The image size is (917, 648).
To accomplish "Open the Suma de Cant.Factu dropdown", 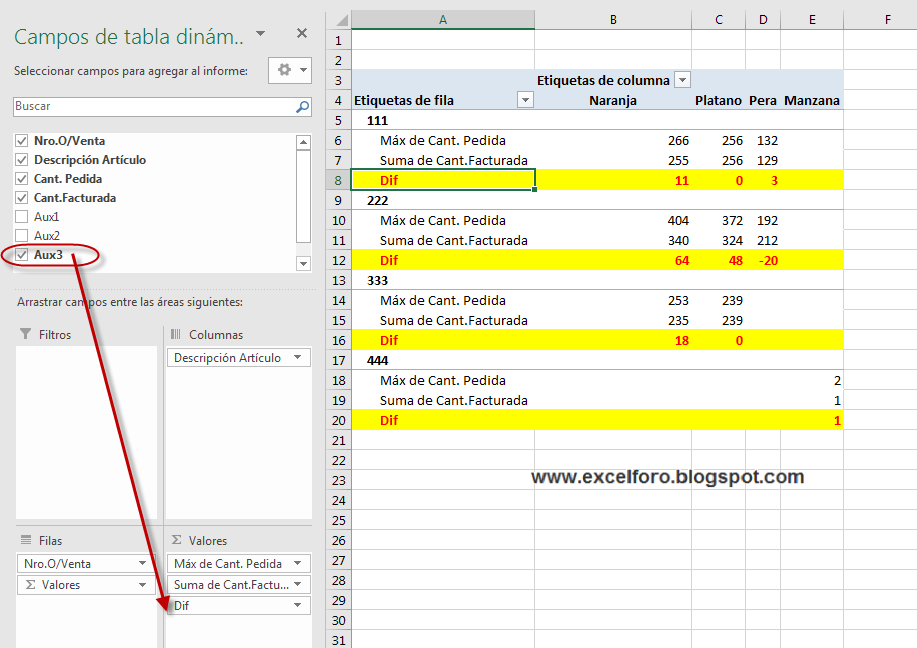I will pyautogui.click(x=299, y=584).
